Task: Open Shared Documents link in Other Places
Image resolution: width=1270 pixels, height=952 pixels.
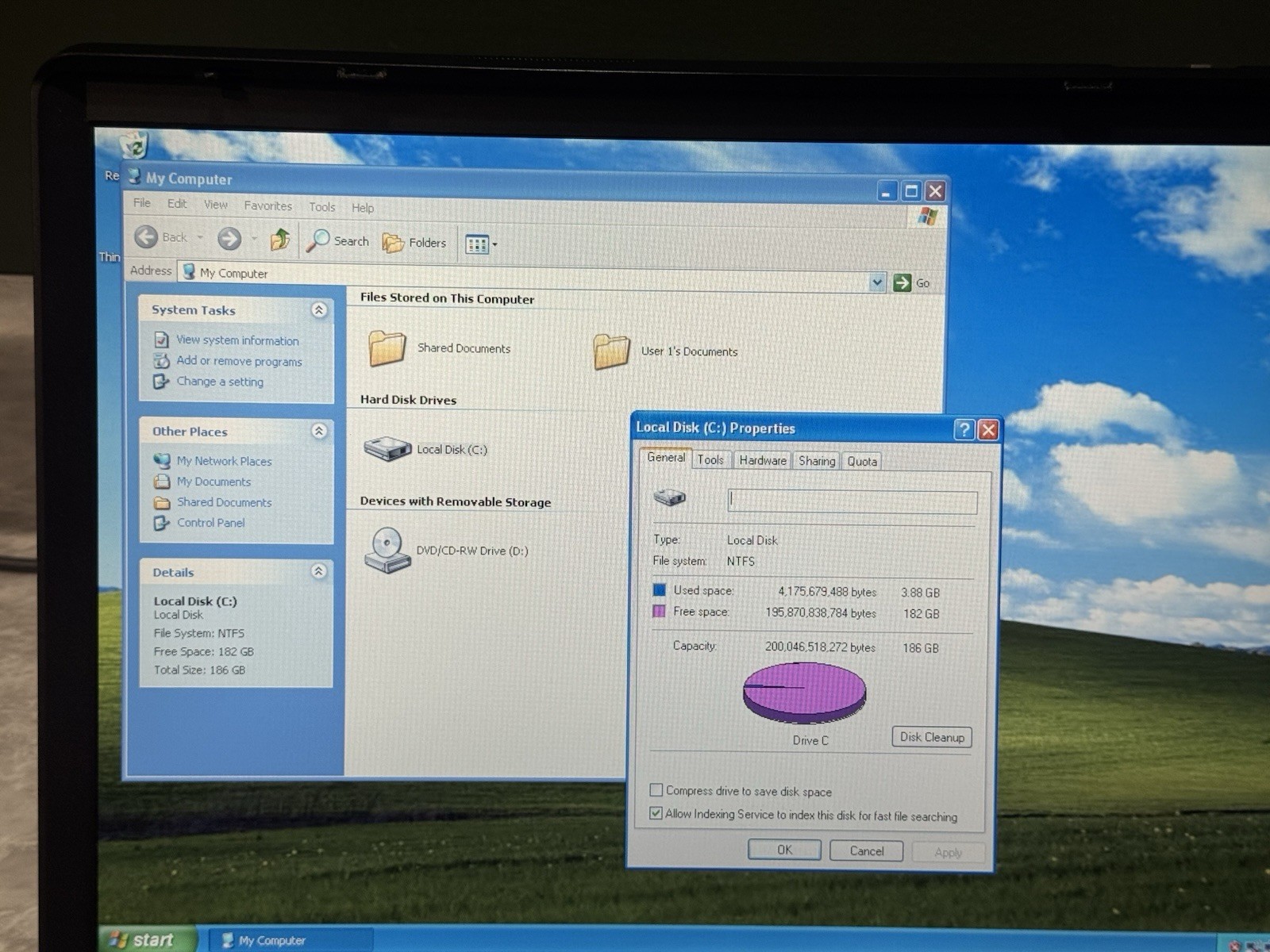Action: tap(224, 502)
